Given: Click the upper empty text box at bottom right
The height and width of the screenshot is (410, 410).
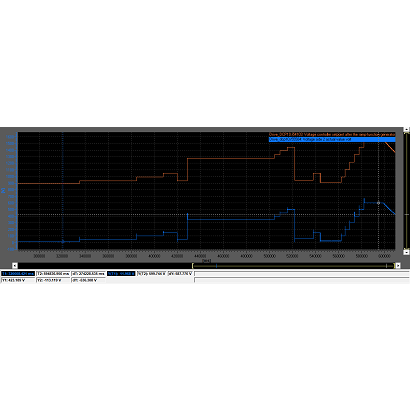Looking at the screenshot, I should (302, 274).
